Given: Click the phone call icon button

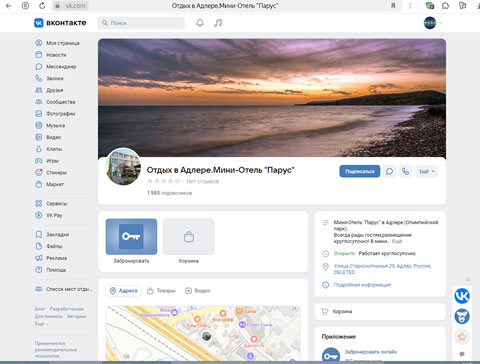Looking at the screenshot, I should coord(405,171).
